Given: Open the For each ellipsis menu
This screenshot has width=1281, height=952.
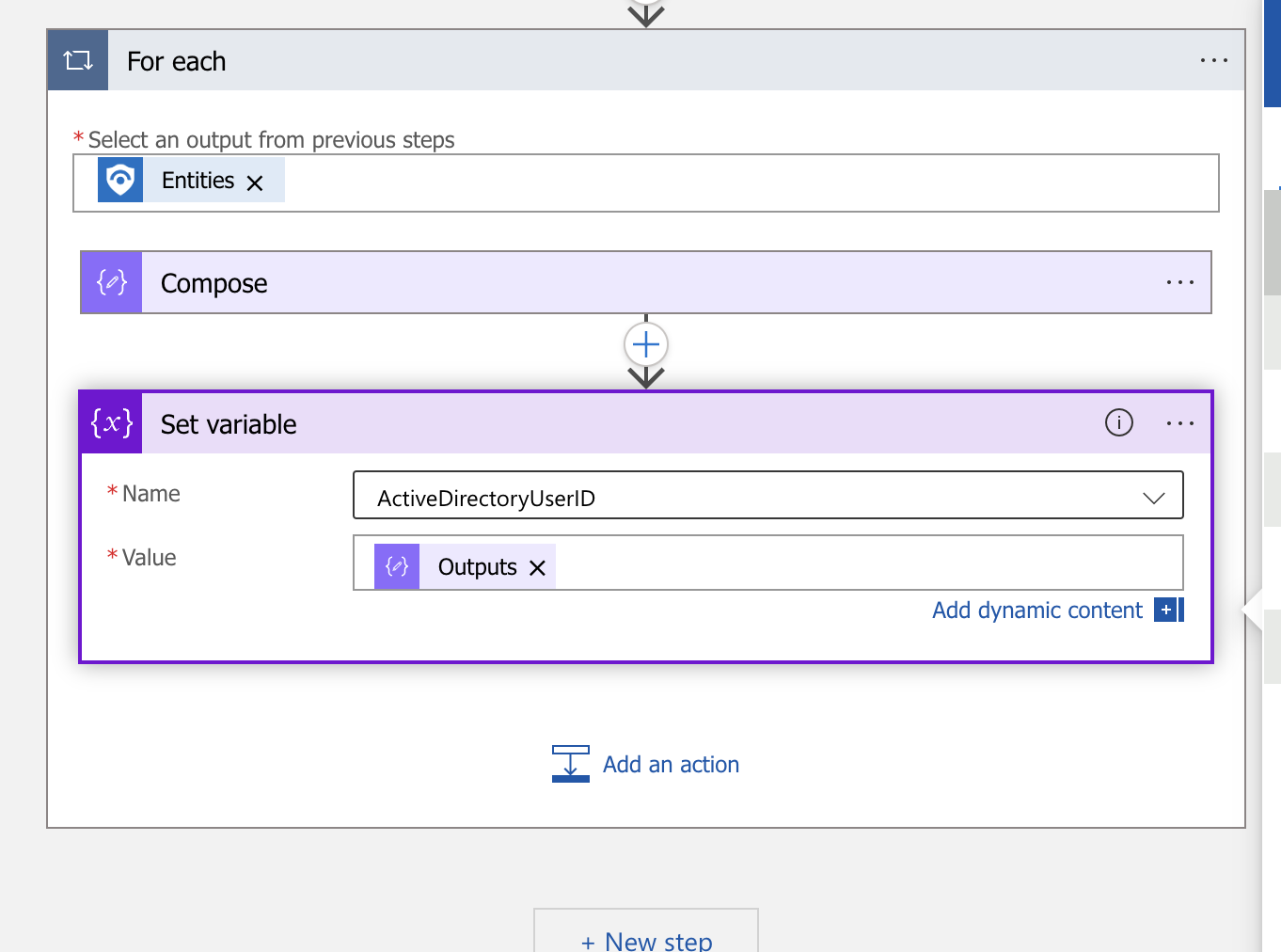Looking at the screenshot, I should [1213, 61].
